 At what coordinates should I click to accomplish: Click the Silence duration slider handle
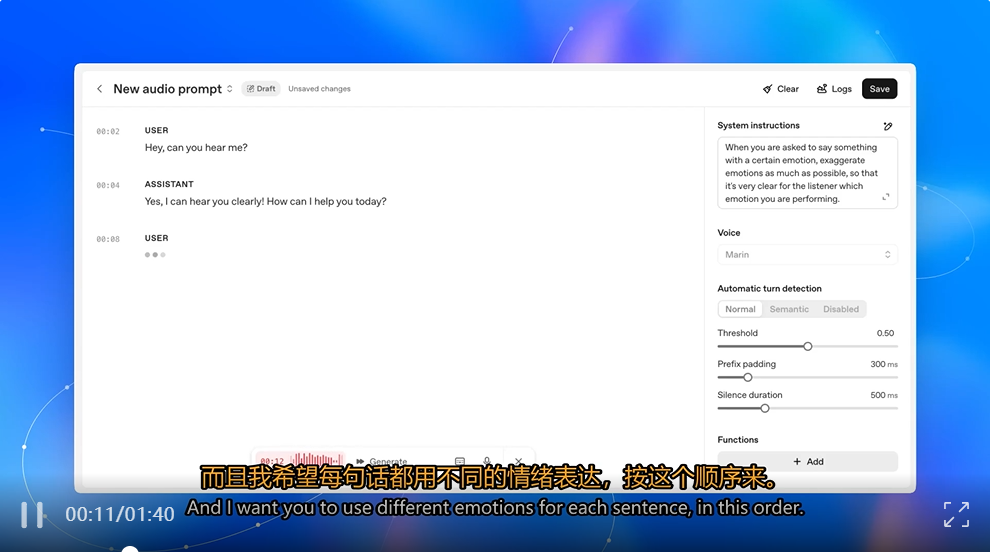click(765, 408)
